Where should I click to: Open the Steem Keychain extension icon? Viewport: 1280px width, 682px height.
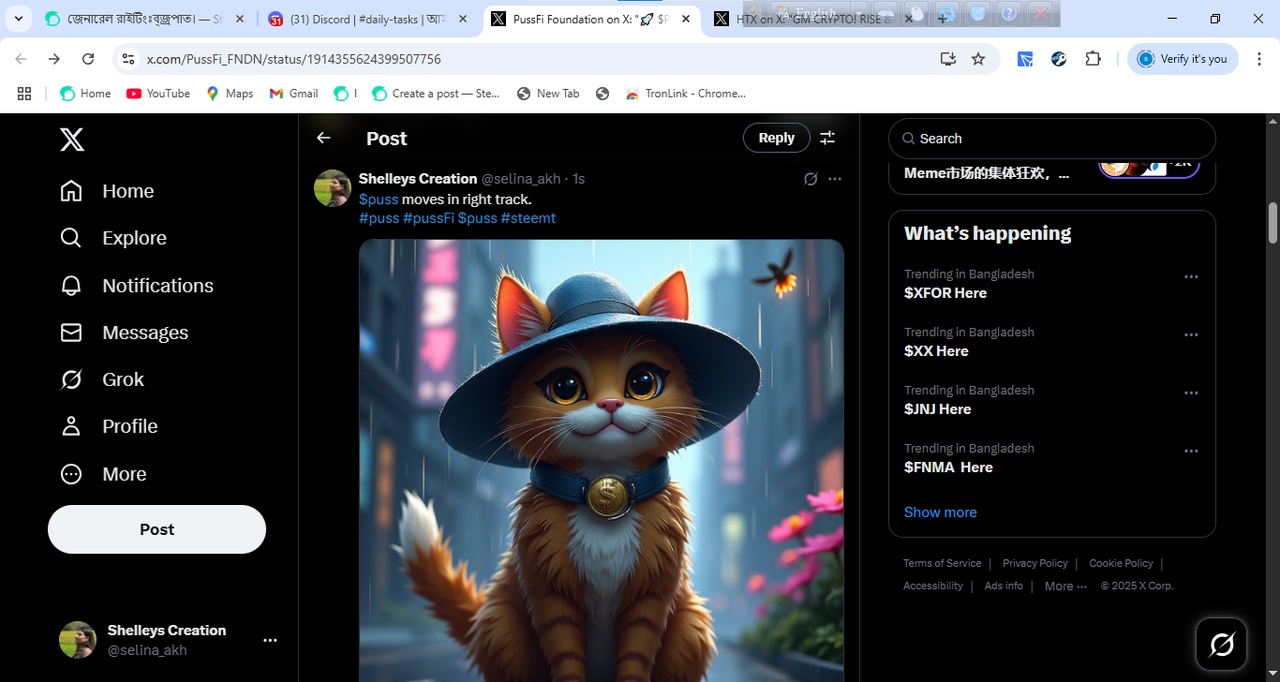coord(1059,59)
